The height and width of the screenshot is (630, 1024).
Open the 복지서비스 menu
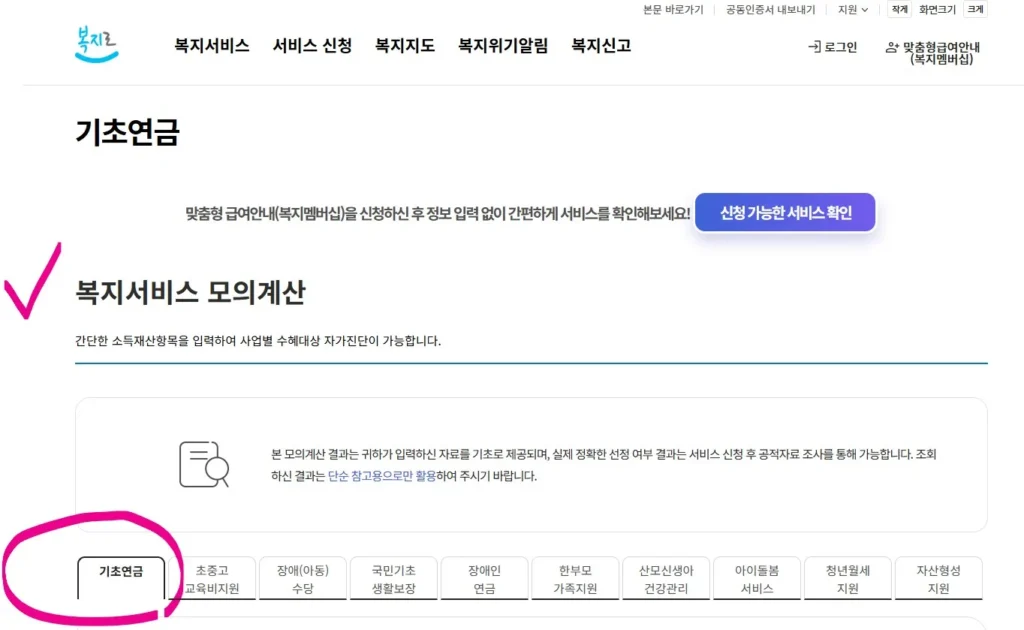point(210,44)
